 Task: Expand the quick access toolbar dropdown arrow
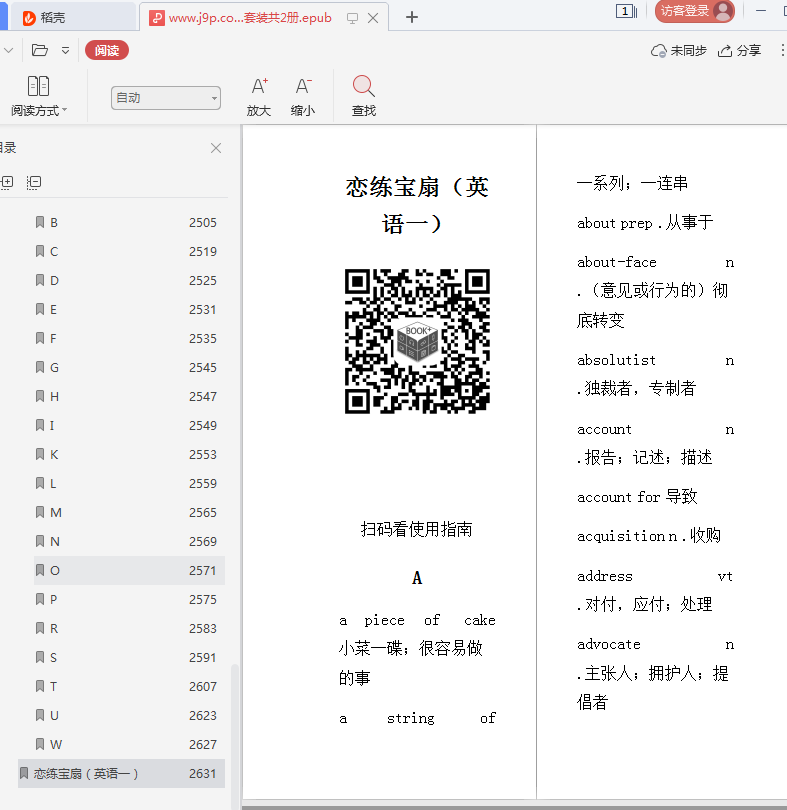click(66, 50)
